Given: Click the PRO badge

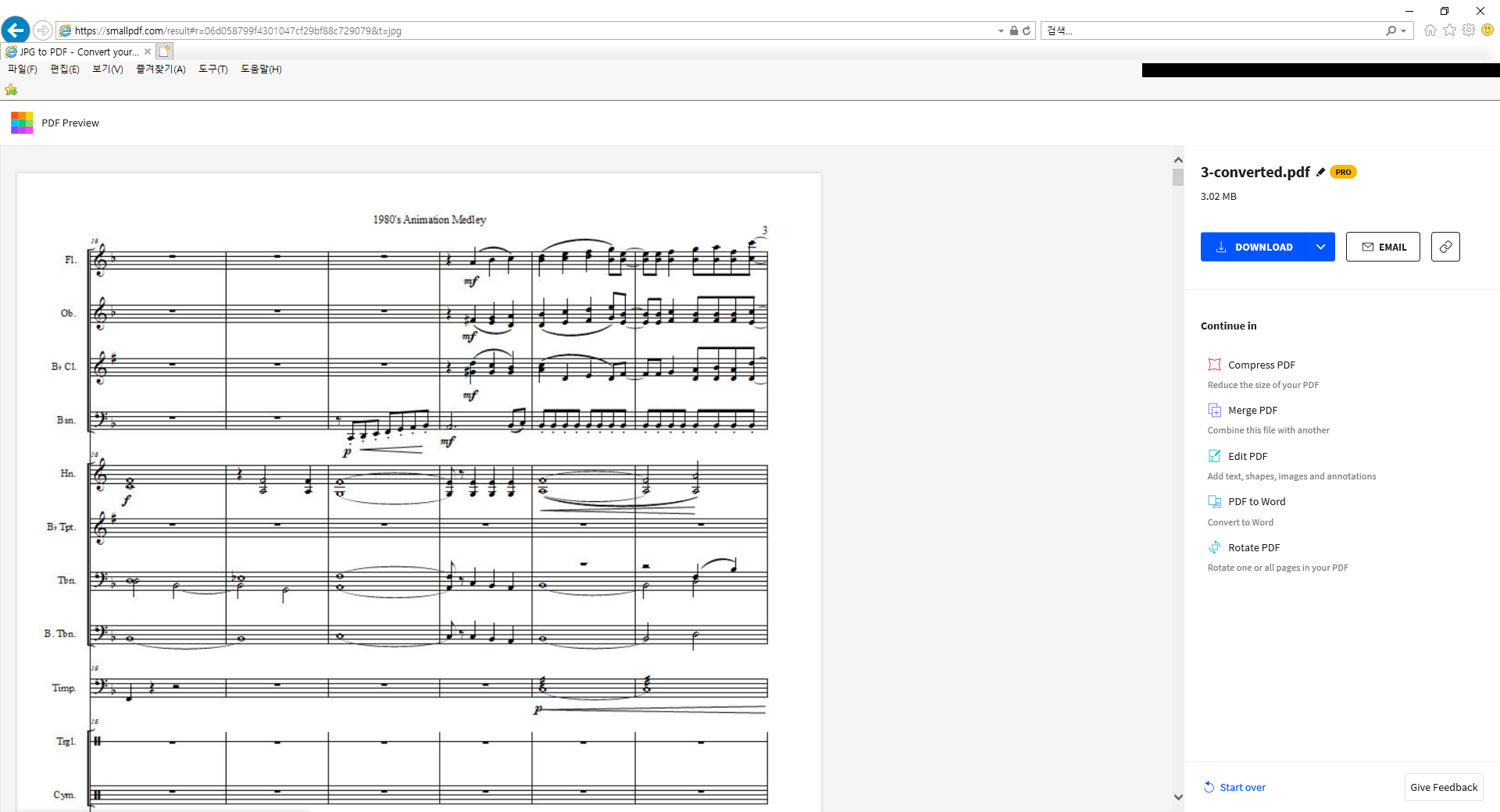Looking at the screenshot, I should point(1343,172).
